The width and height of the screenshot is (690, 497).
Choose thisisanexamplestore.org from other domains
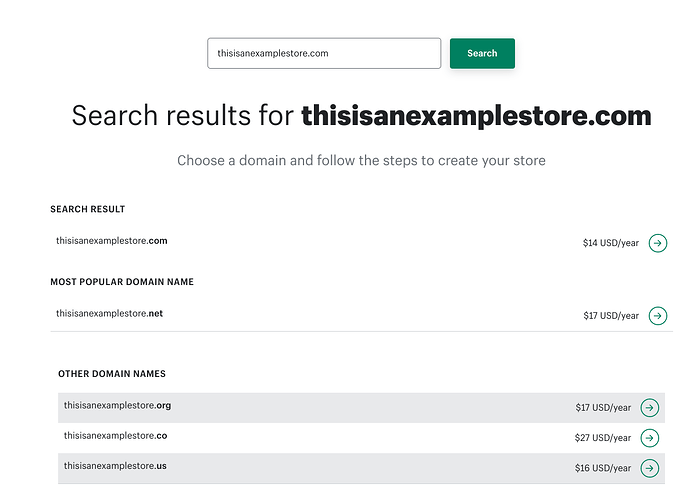coord(117,405)
